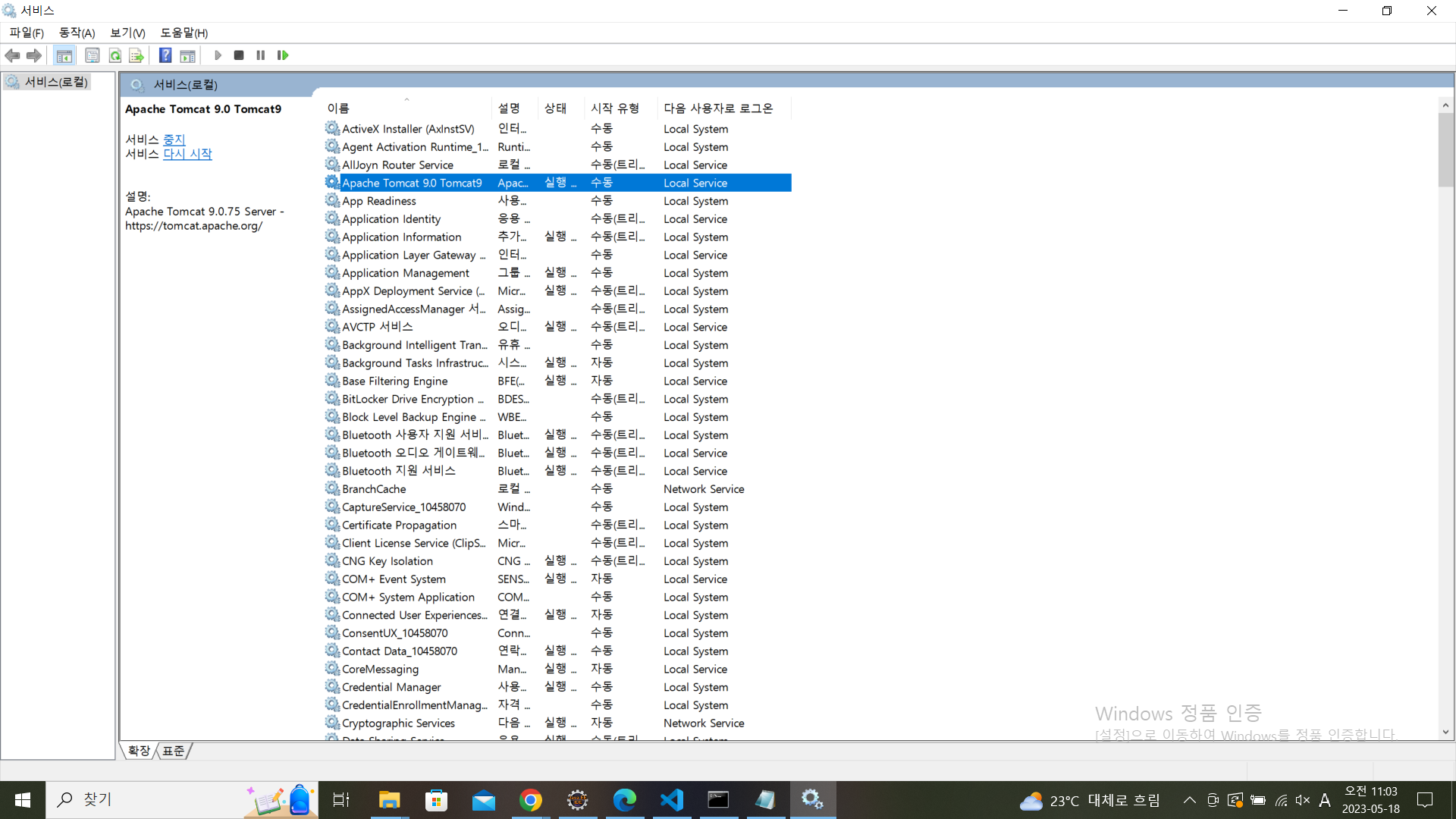Select the Application Management service
Screen dimensions: 1456x819
coord(557,273)
